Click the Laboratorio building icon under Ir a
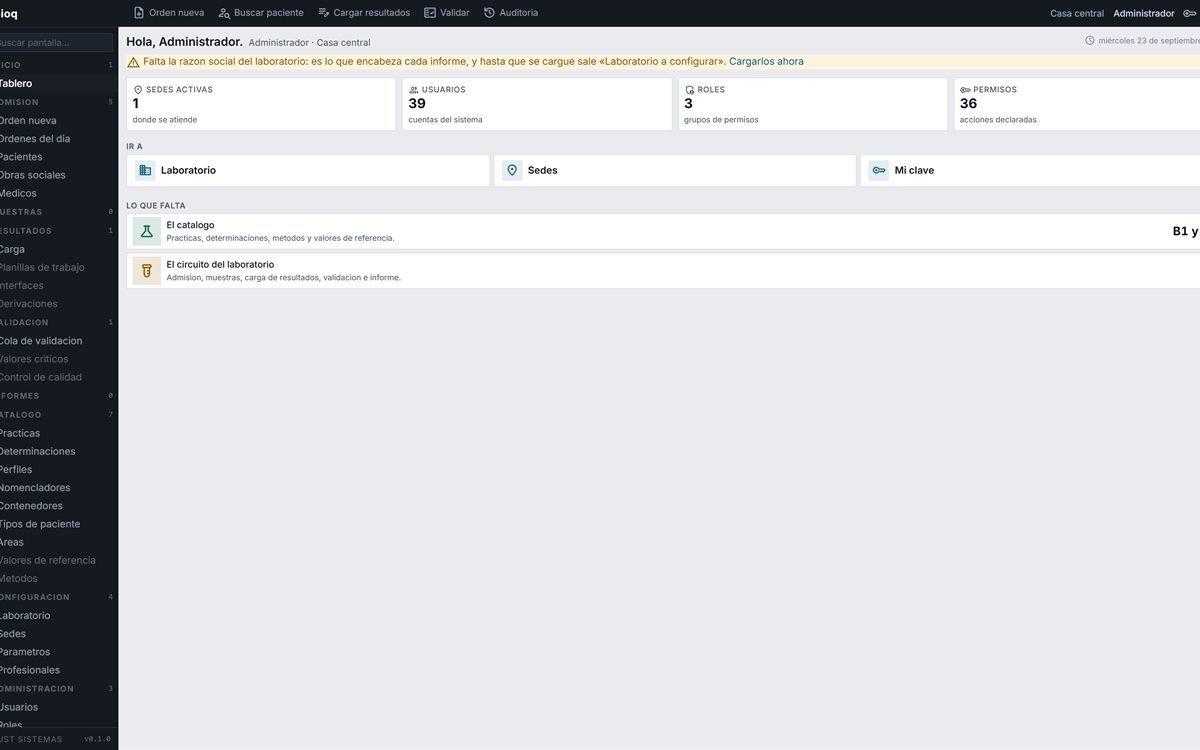Screen dimensions: 1200x750 tap(145, 170)
